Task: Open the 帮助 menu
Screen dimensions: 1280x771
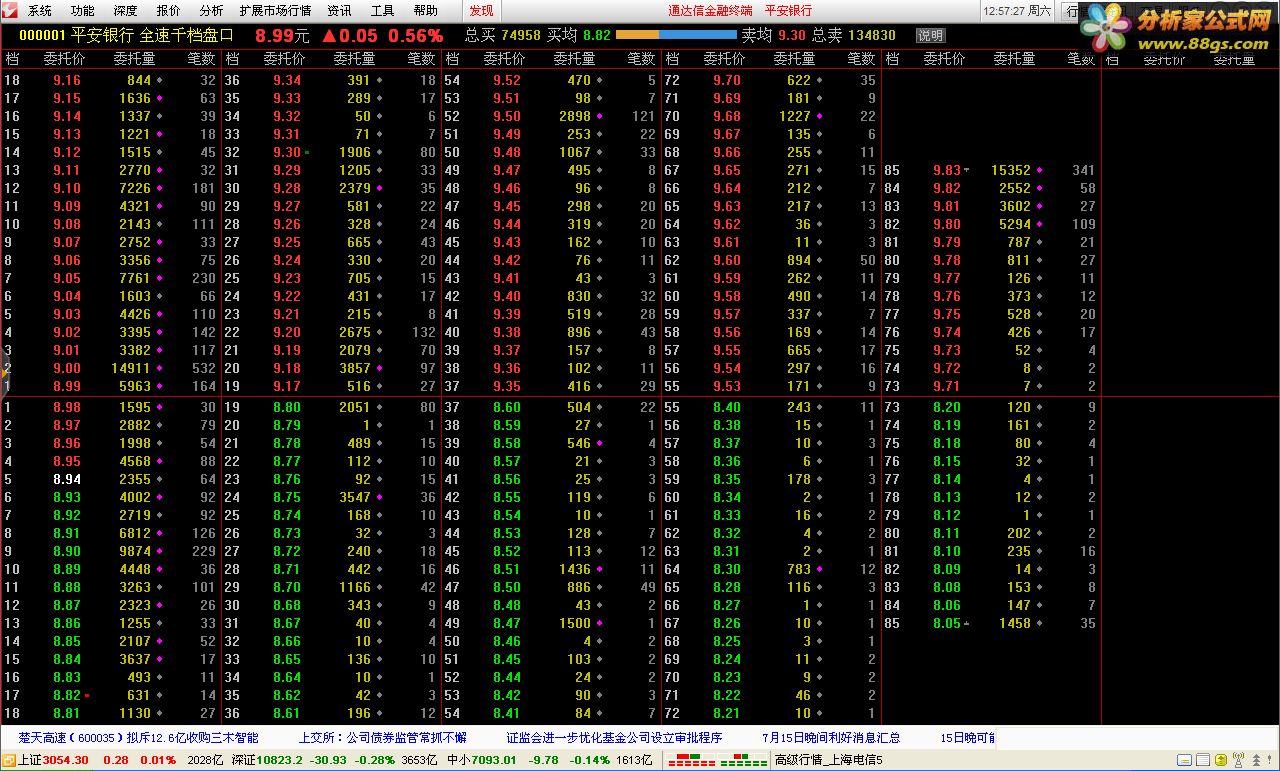Action: click(x=425, y=11)
